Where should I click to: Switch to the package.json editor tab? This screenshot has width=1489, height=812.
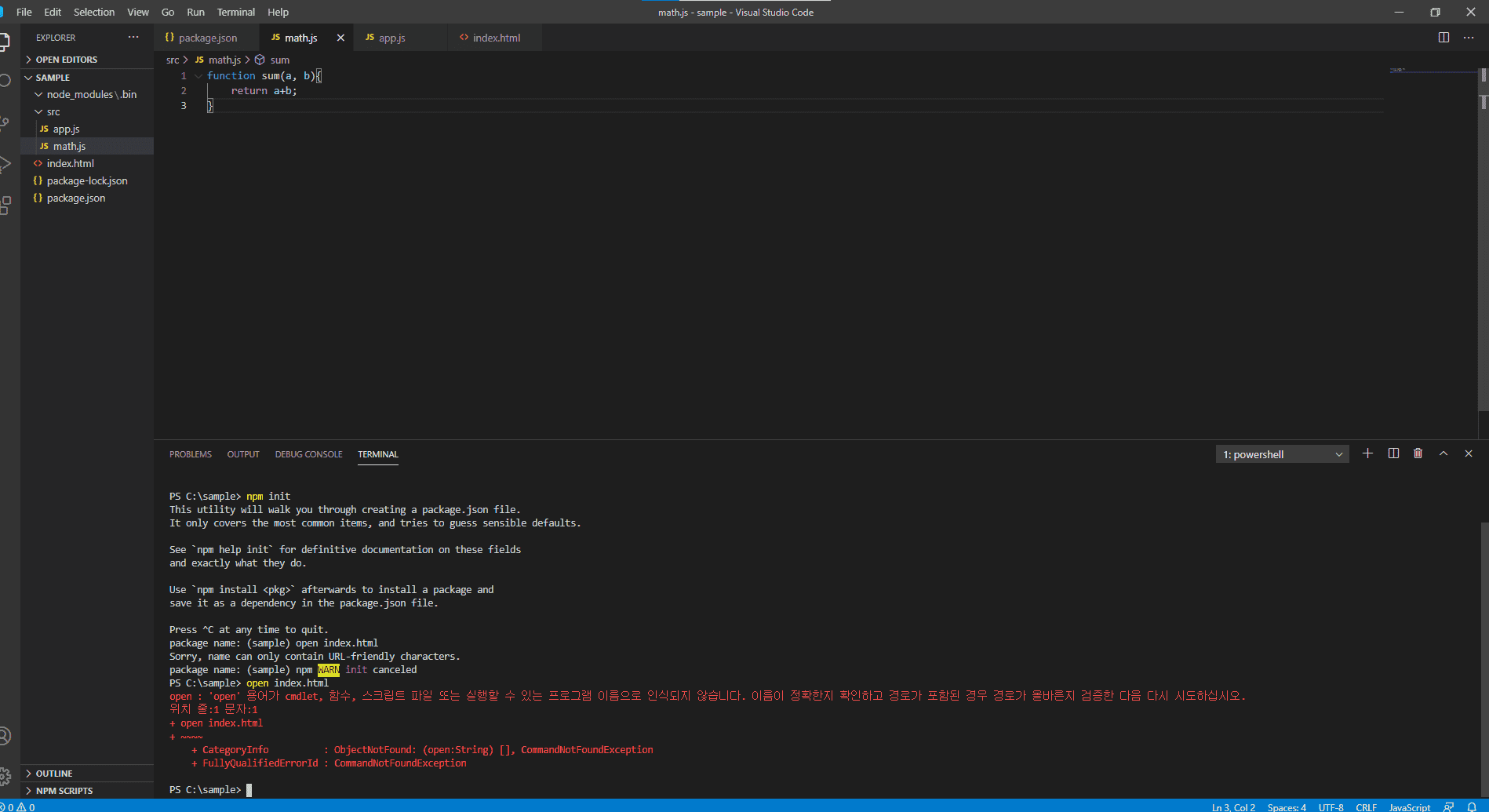coord(207,38)
